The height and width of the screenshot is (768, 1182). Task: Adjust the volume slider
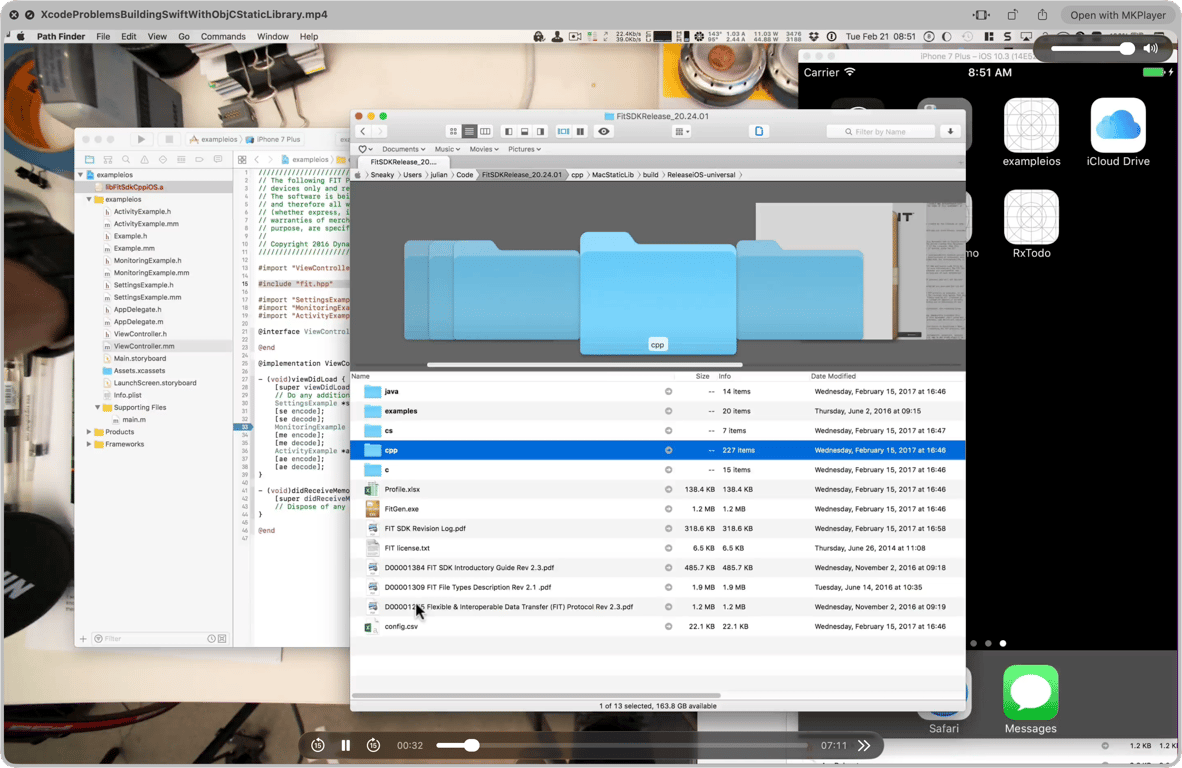tap(1092, 48)
